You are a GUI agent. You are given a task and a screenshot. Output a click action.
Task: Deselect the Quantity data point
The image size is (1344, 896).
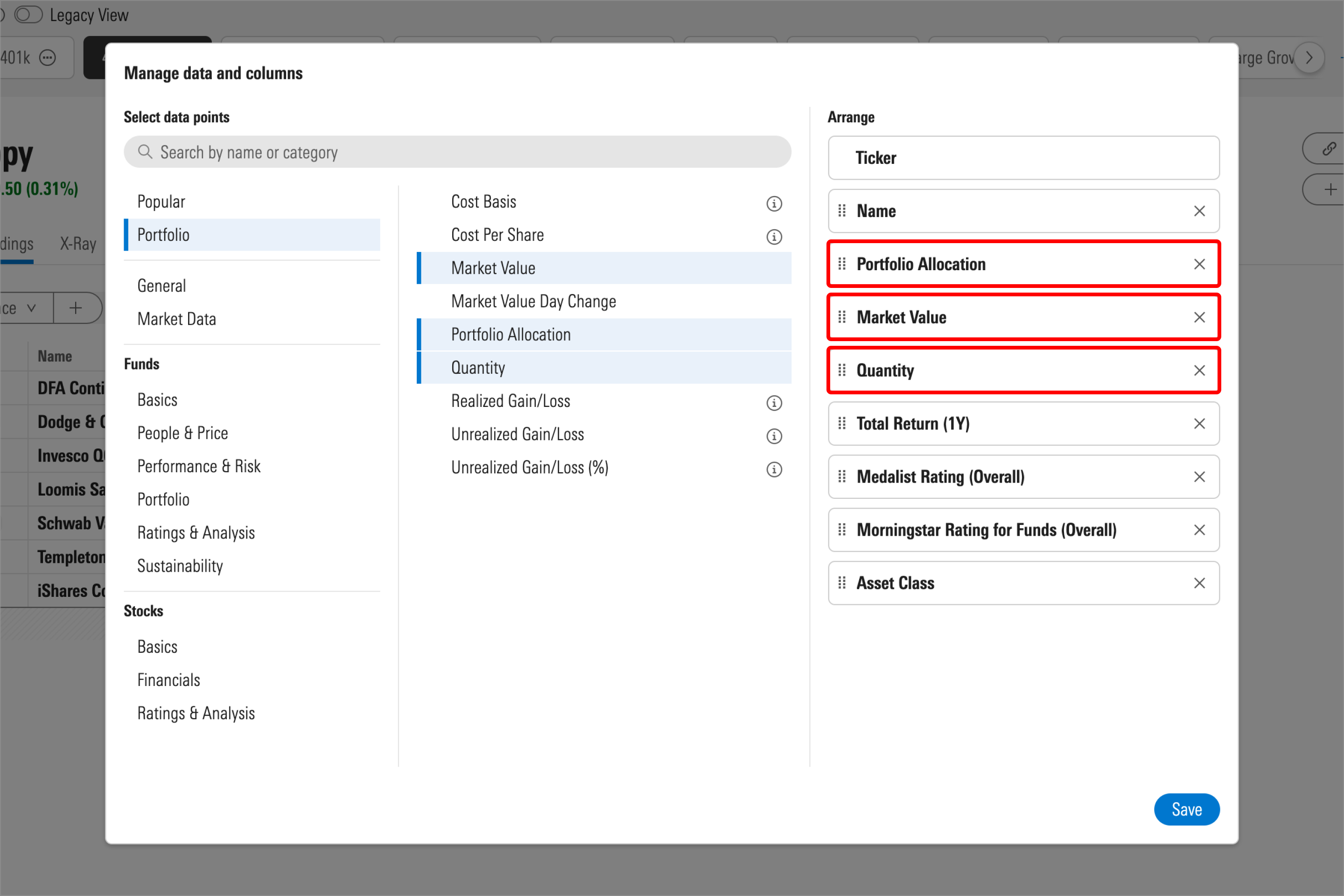click(x=604, y=367)
